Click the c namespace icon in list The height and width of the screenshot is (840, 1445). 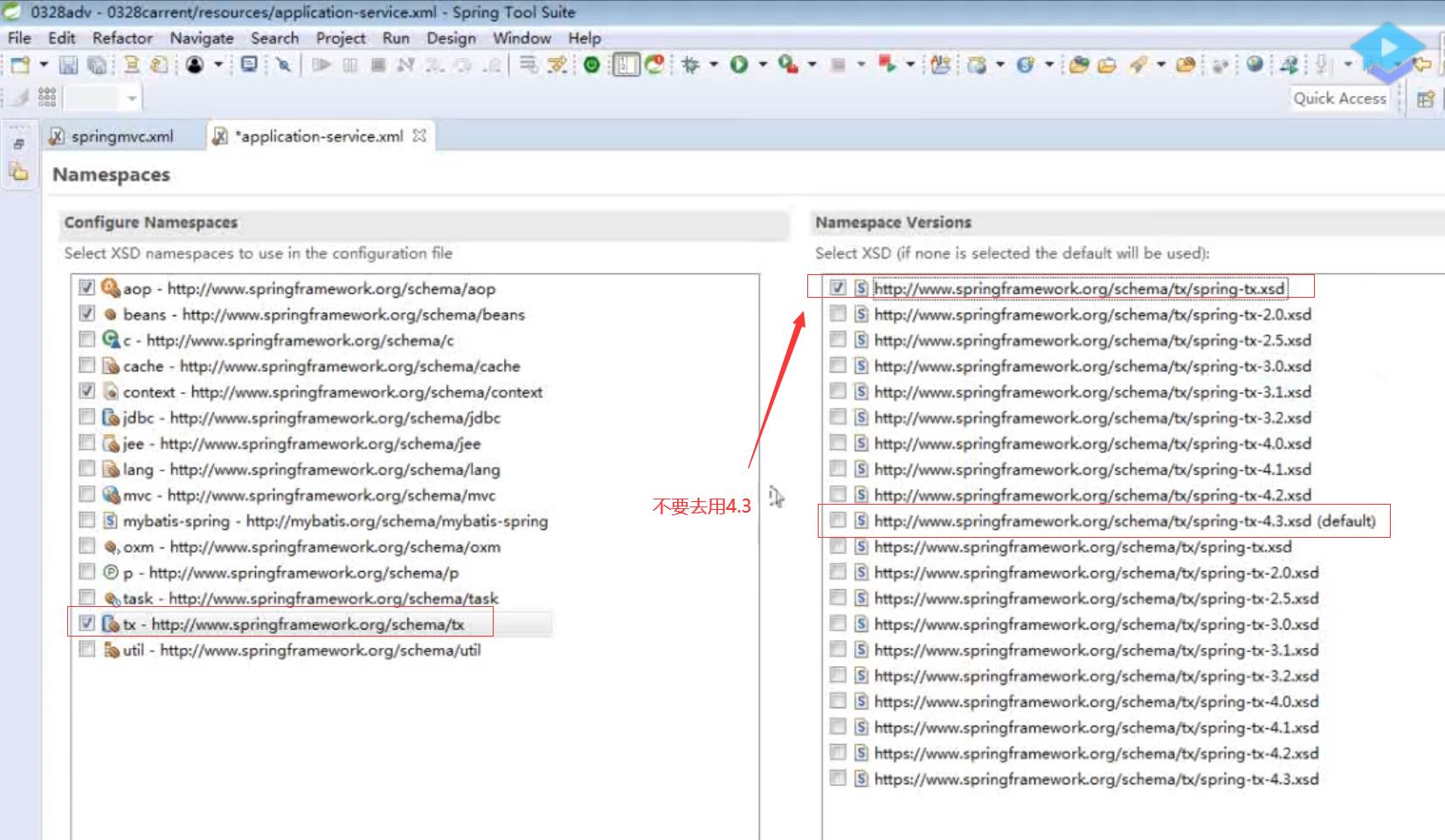[x=111, y=340]
